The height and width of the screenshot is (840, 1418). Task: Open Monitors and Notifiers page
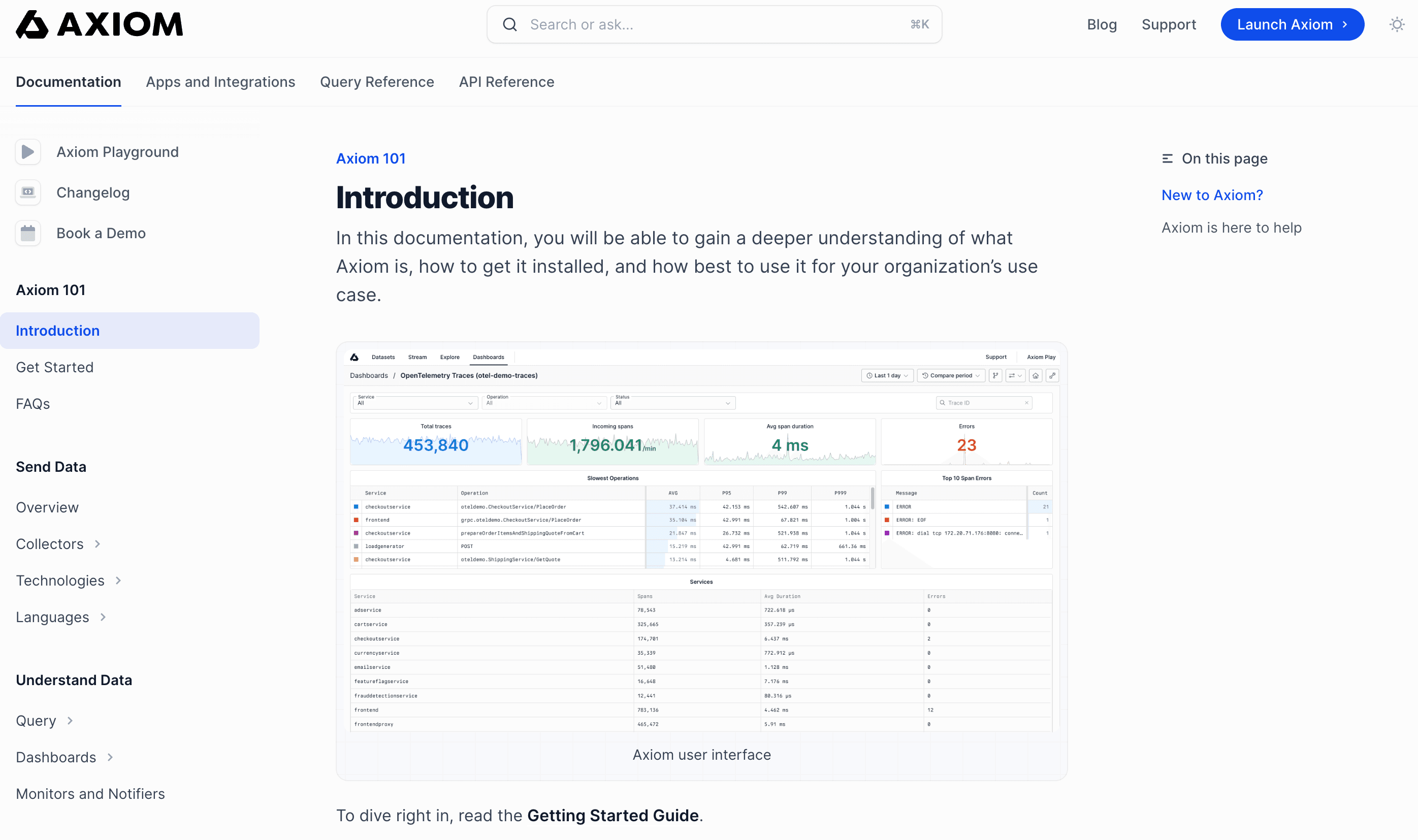click(90, 794)
